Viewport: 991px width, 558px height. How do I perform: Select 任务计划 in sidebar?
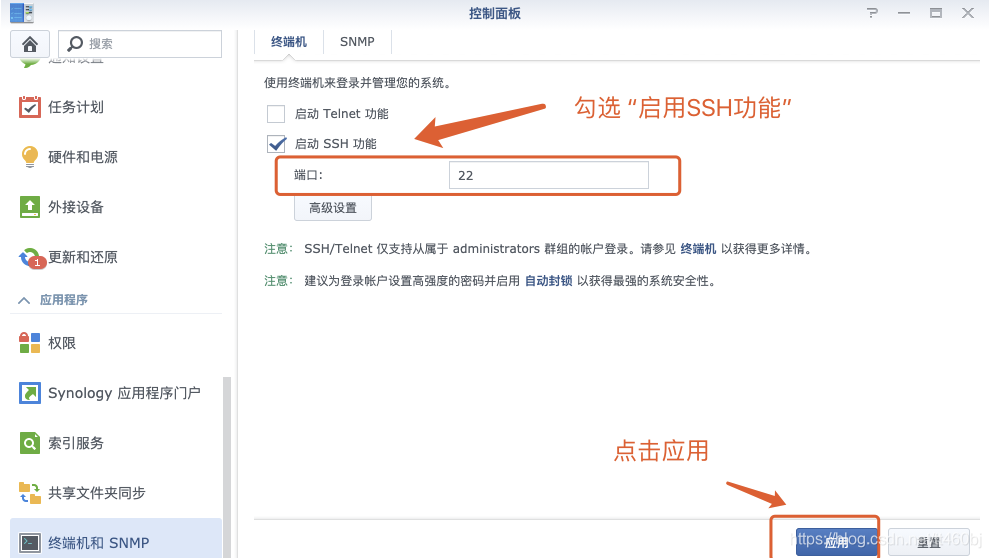76,107
